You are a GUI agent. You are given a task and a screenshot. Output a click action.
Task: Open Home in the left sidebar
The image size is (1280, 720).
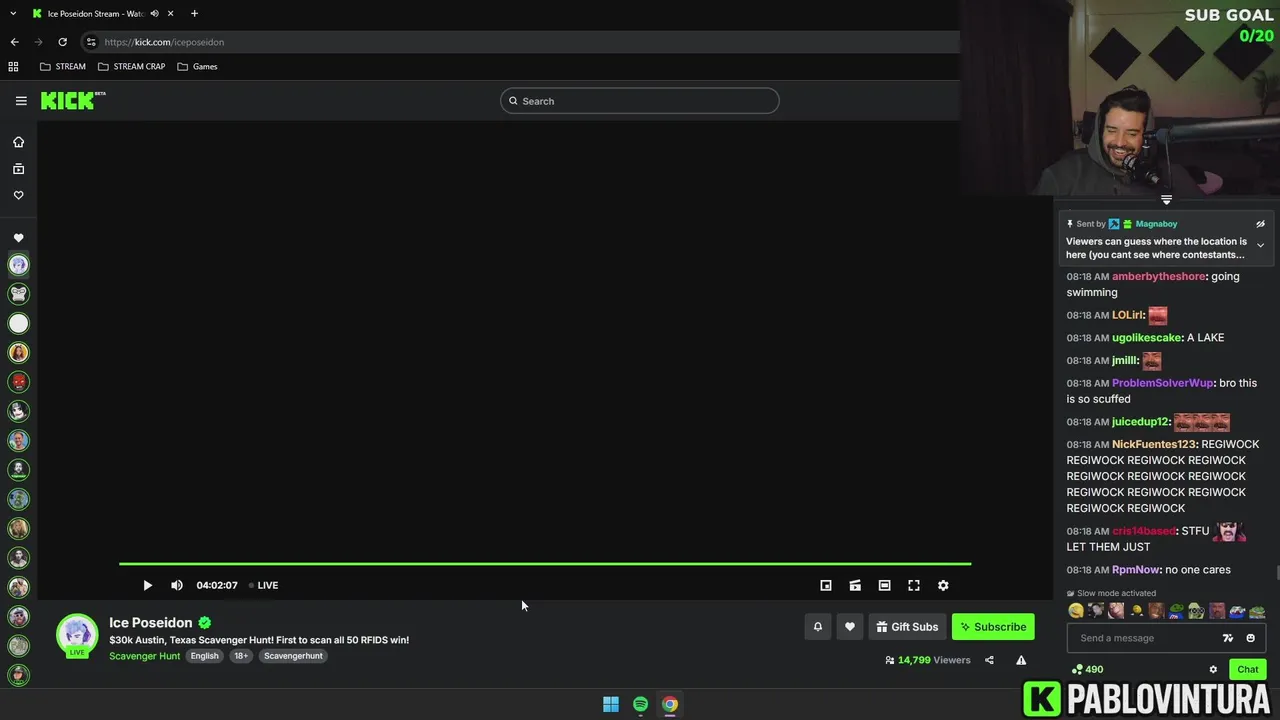click(x=18, y=142)
